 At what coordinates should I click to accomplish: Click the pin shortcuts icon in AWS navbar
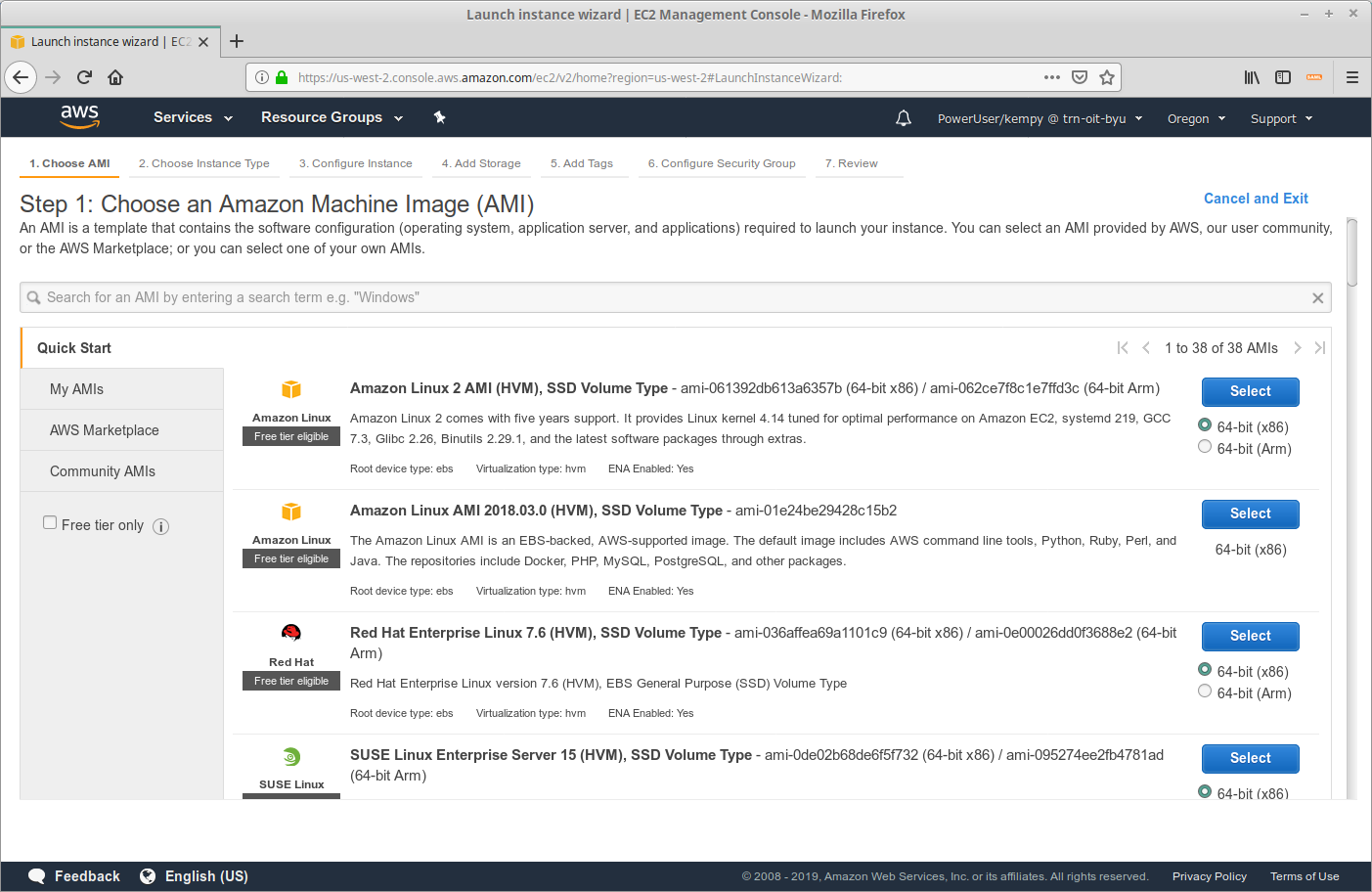pyautogui.click(x=440, y=117)
